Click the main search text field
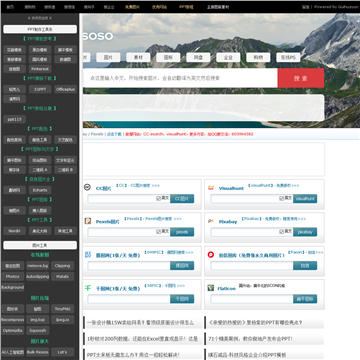 click(180, 78)
